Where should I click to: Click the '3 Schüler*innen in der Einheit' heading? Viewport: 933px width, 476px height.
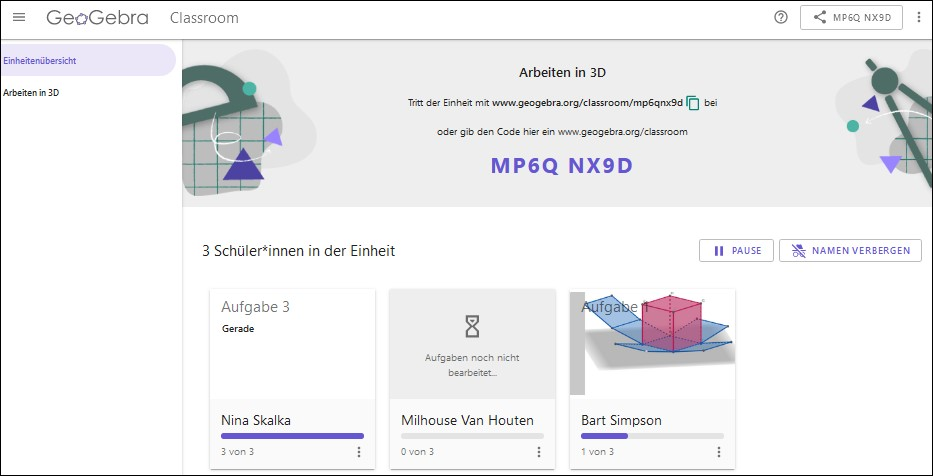tap(299, 251)
